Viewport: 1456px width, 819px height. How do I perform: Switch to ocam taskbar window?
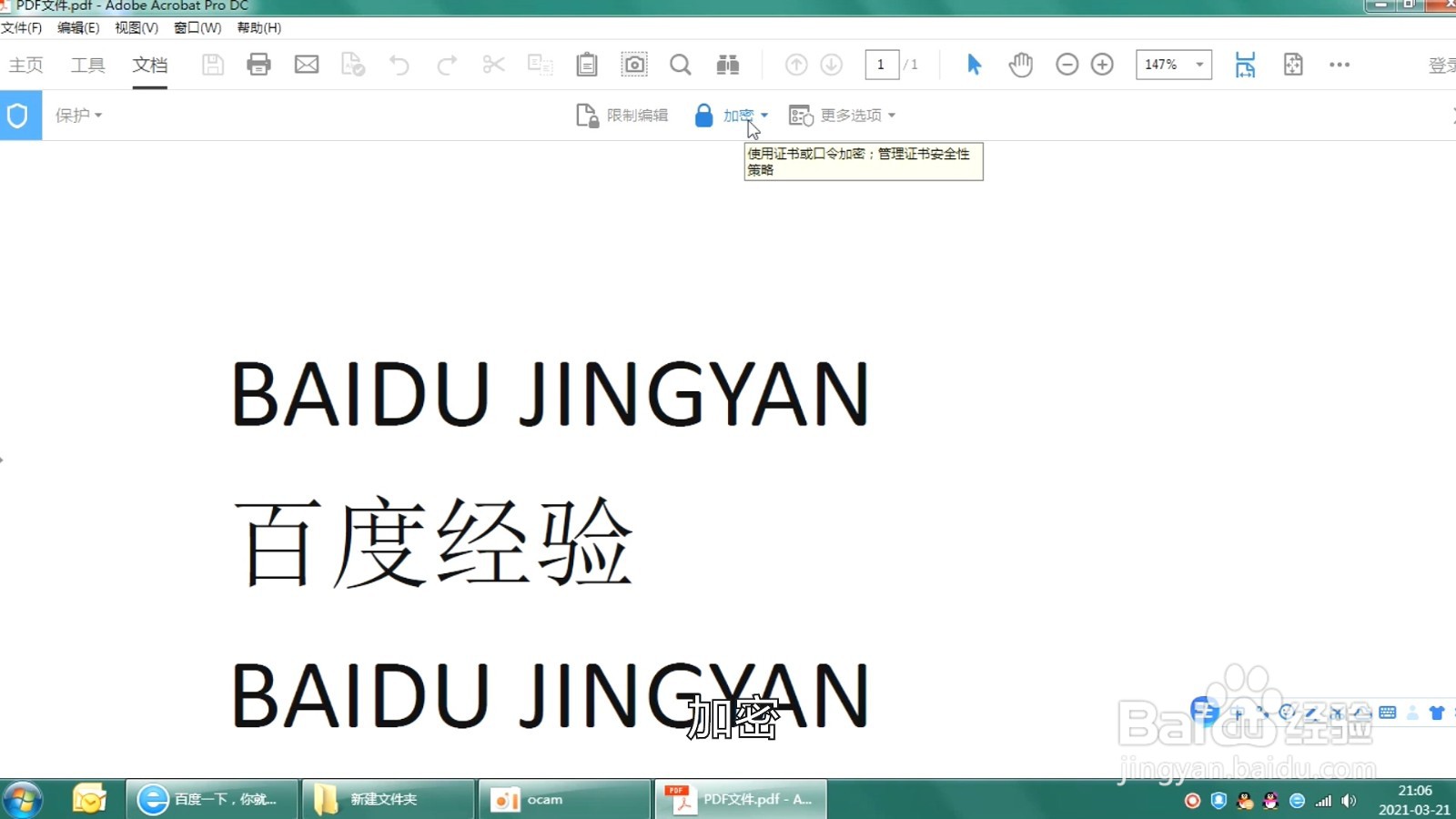[565, 800]
